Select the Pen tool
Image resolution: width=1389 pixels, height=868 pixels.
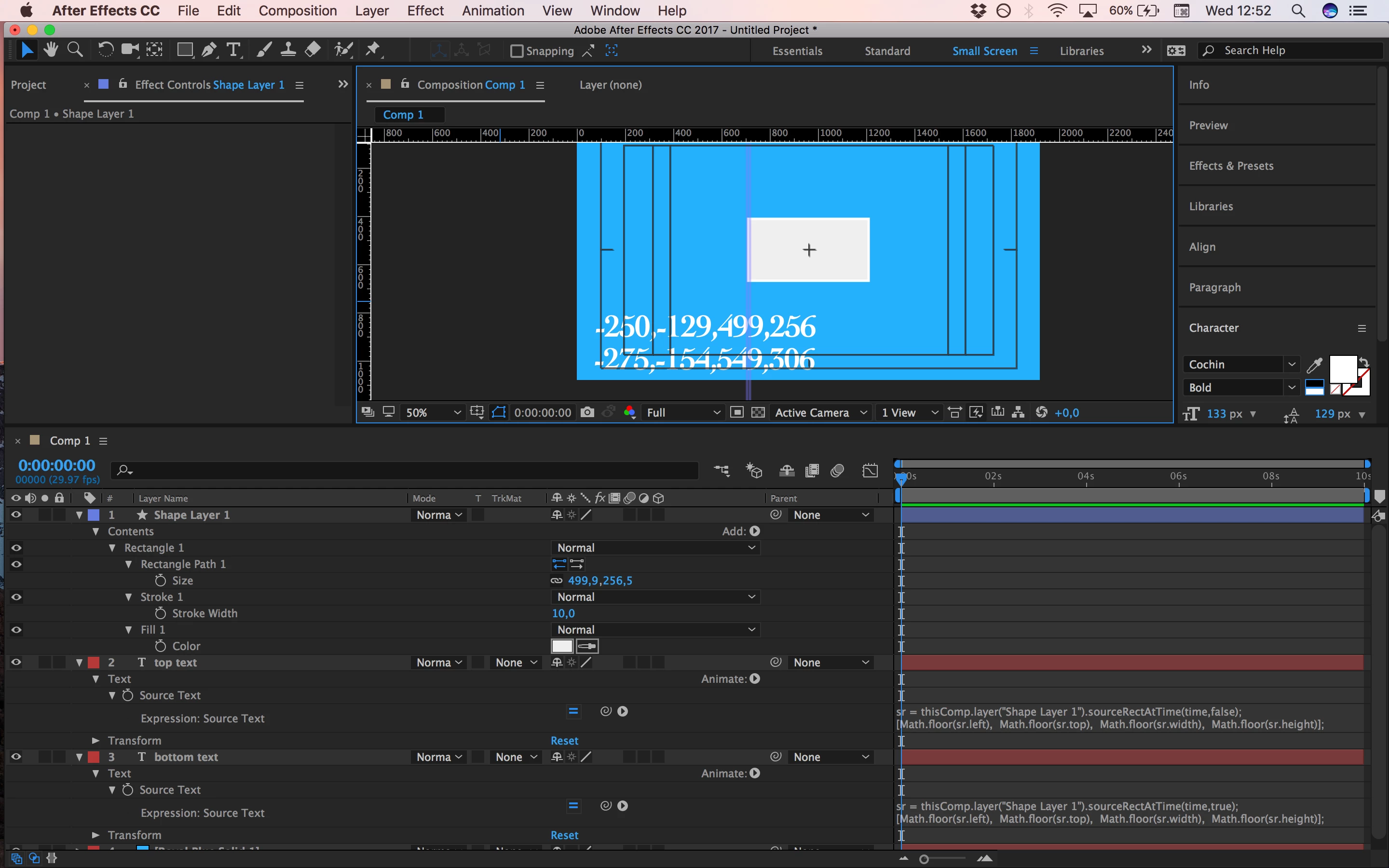(x=209, y=51)
